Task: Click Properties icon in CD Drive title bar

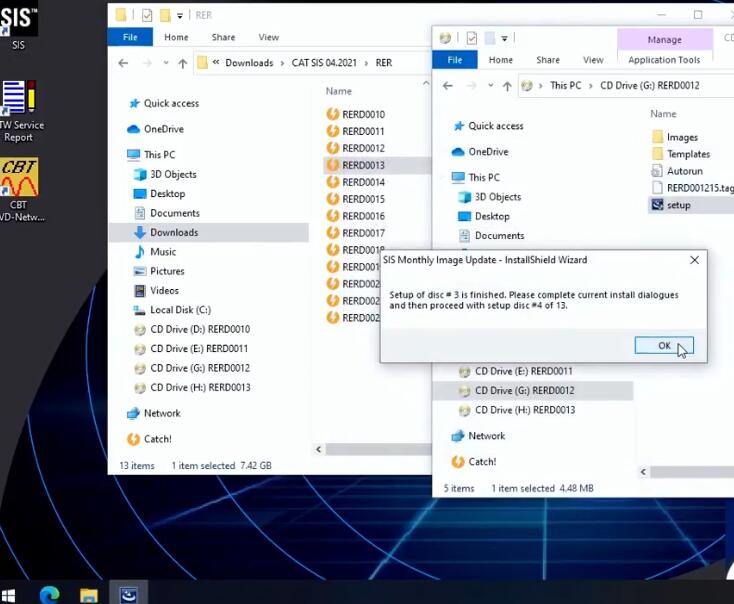Action: (x=471, y=38)
